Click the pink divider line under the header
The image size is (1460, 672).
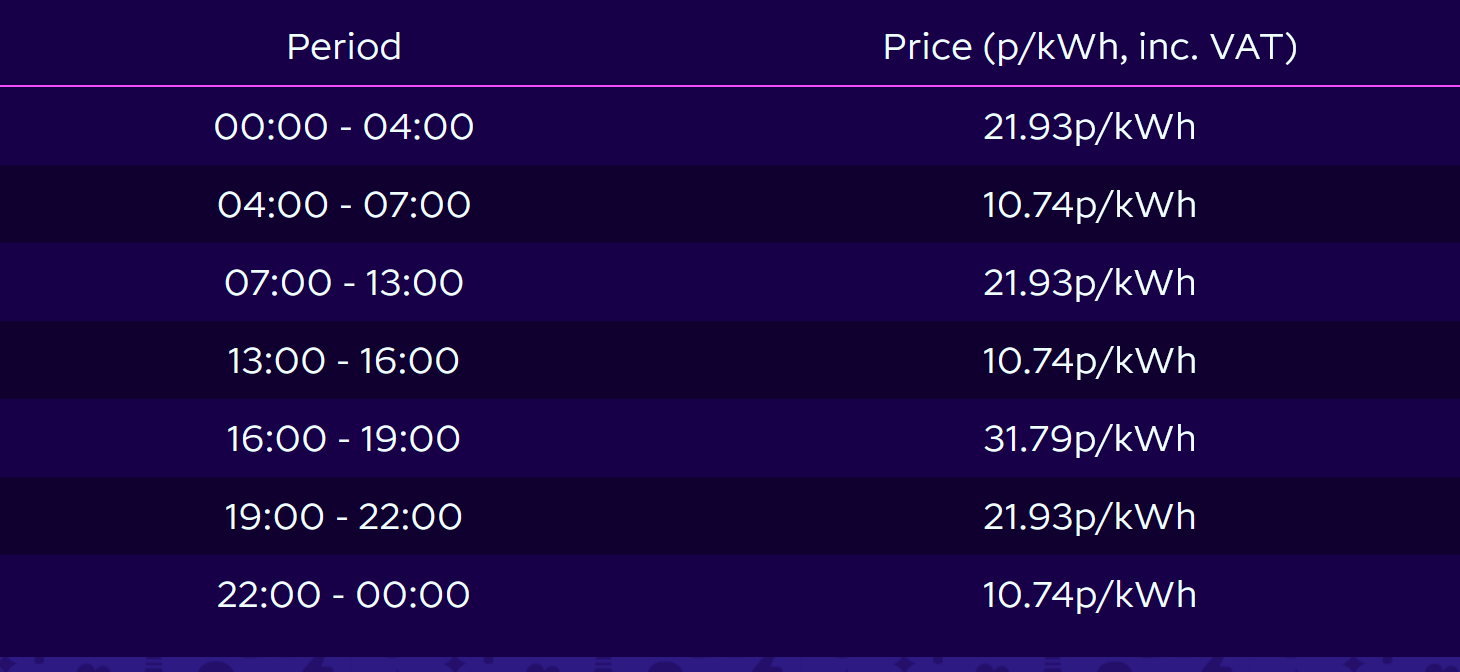tap(730, 87)
